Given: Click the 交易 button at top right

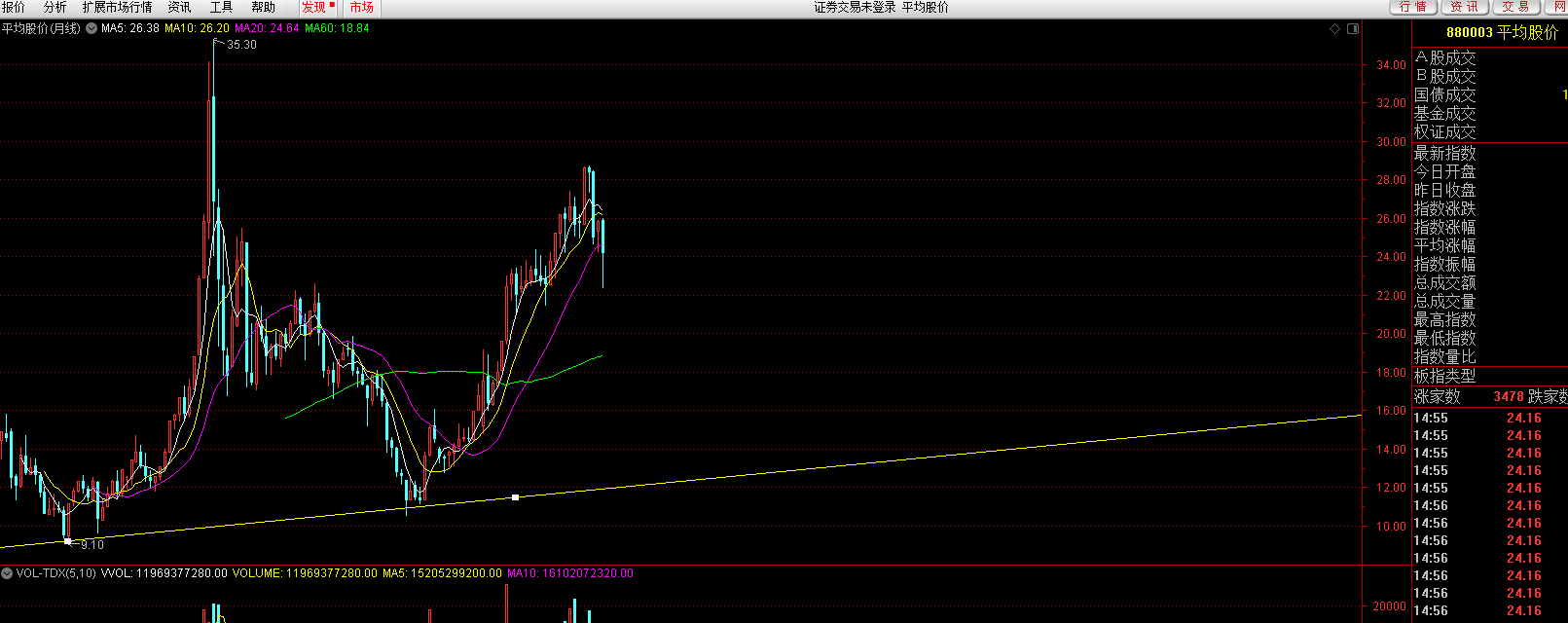Looking at the screenshot, I should coord(1515,7).
